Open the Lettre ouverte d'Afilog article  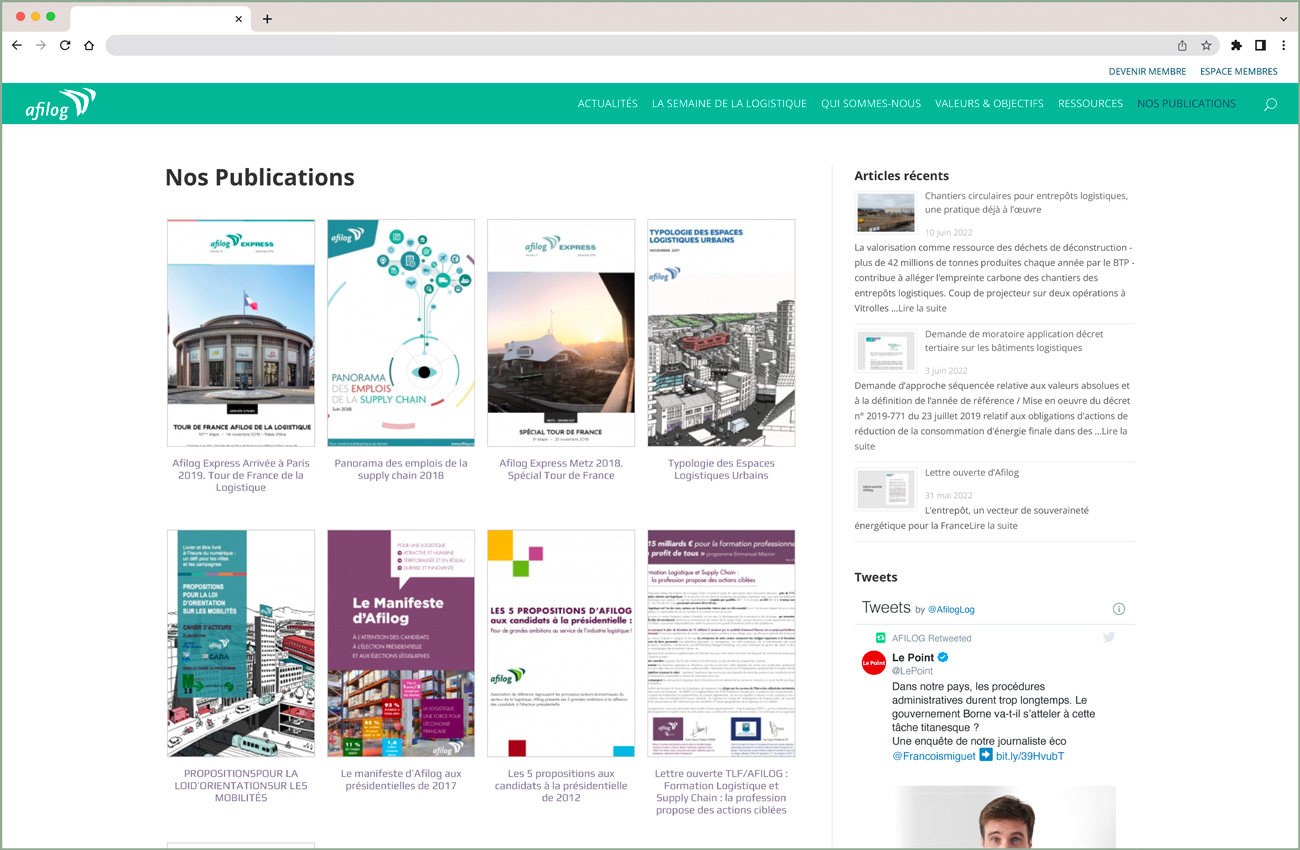tap(972, 472)
